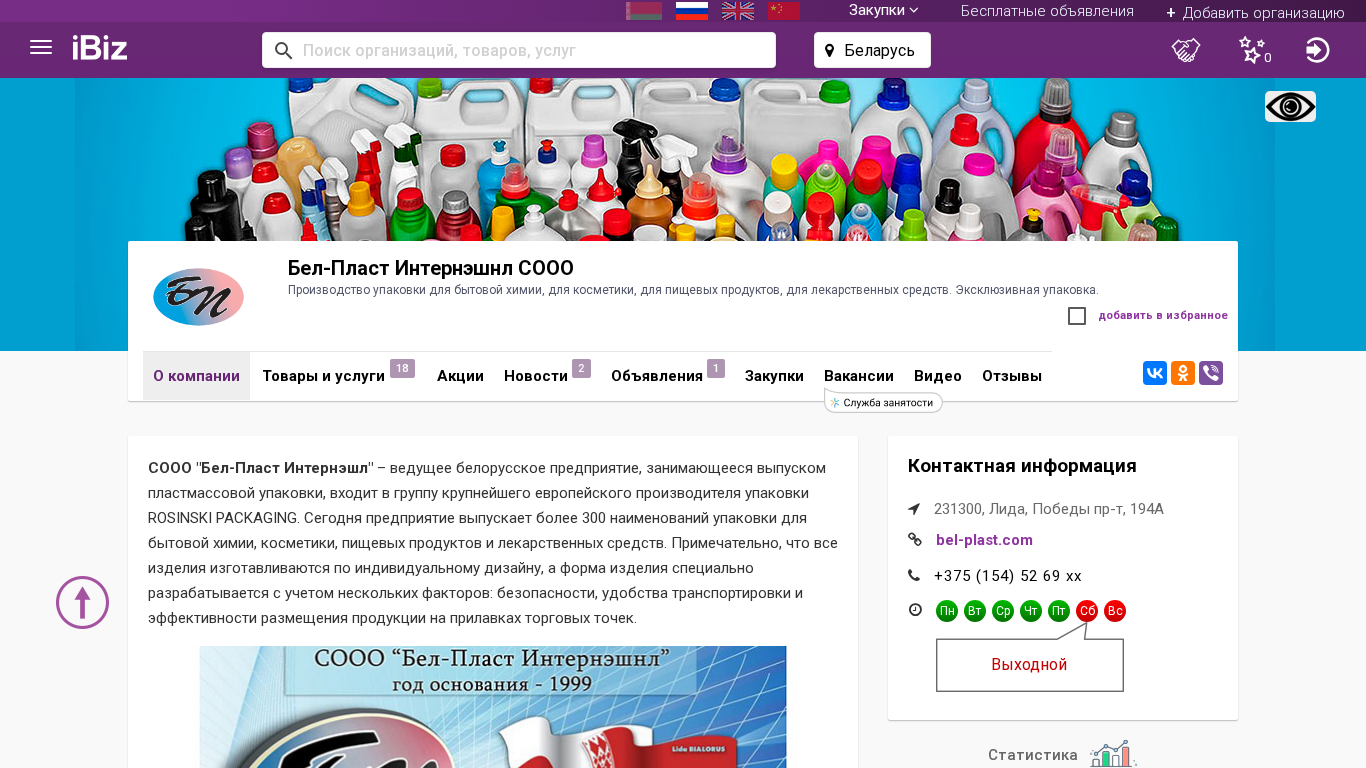Select Saturday (Сб) schedule circle
The width and height of the screenshot is (1366, 768).
1087,611
